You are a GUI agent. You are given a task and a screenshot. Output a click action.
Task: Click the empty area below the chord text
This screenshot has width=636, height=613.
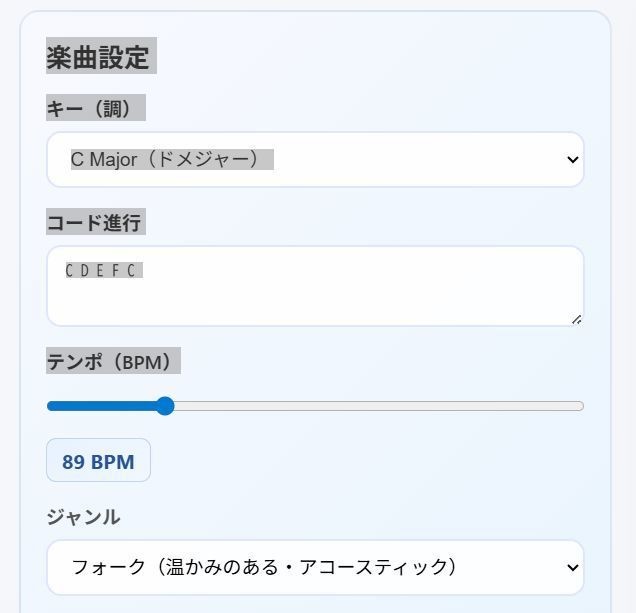point(300,305)
